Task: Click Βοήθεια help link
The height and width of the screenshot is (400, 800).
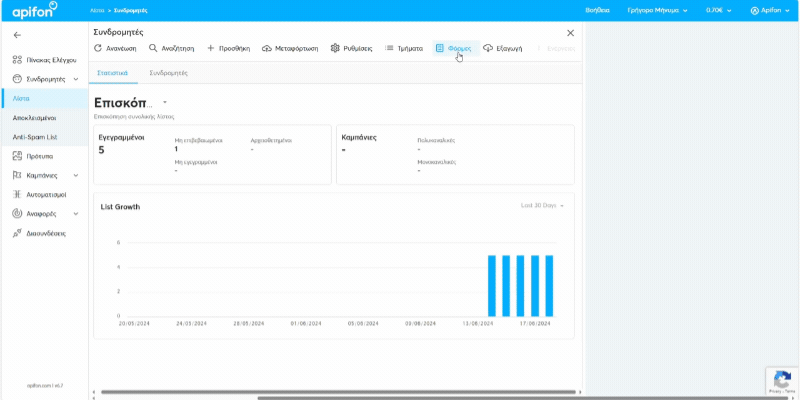Action: pos(597,10)
